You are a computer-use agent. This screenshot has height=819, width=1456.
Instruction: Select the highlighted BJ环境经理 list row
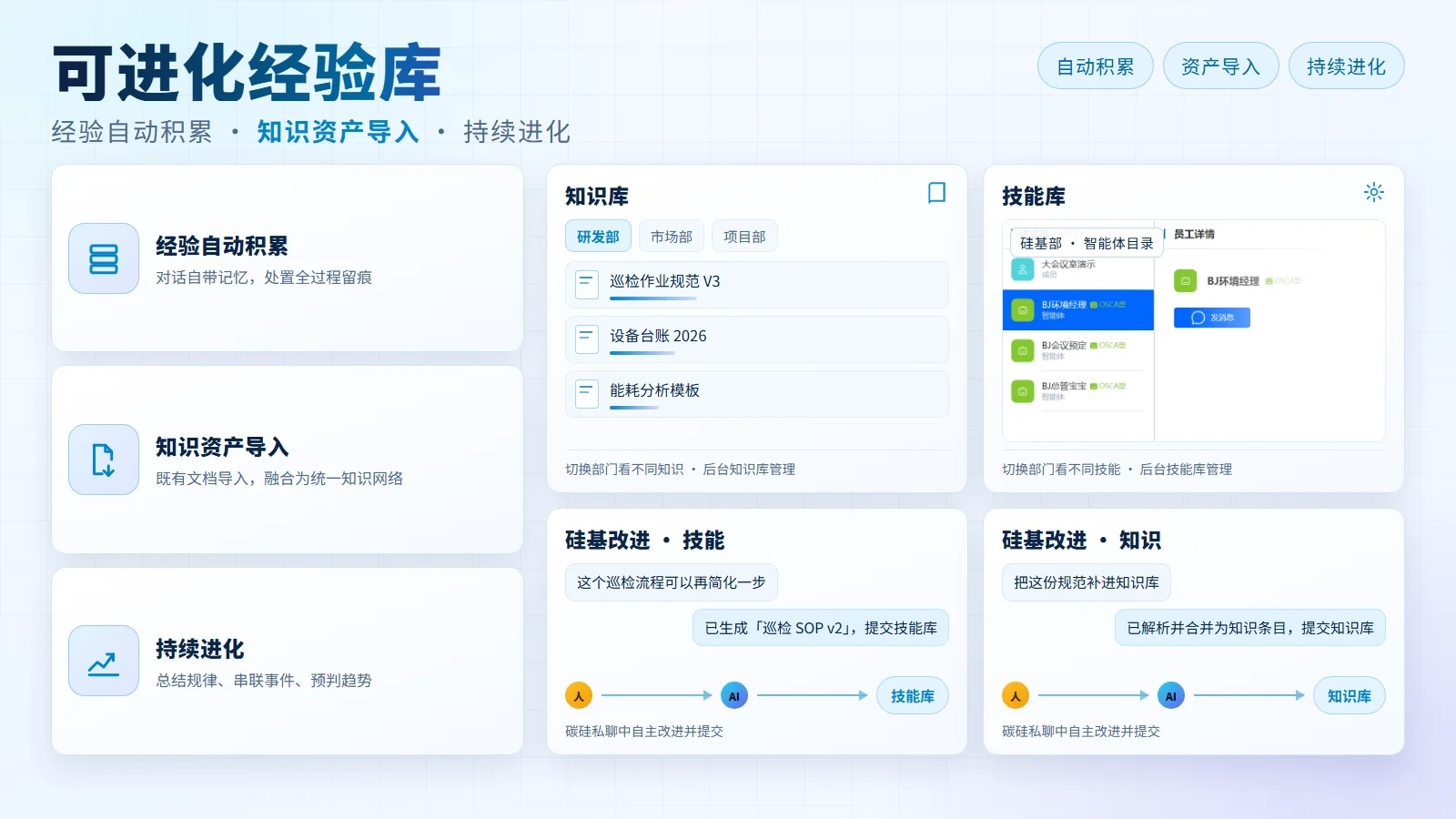point(1078,310)
